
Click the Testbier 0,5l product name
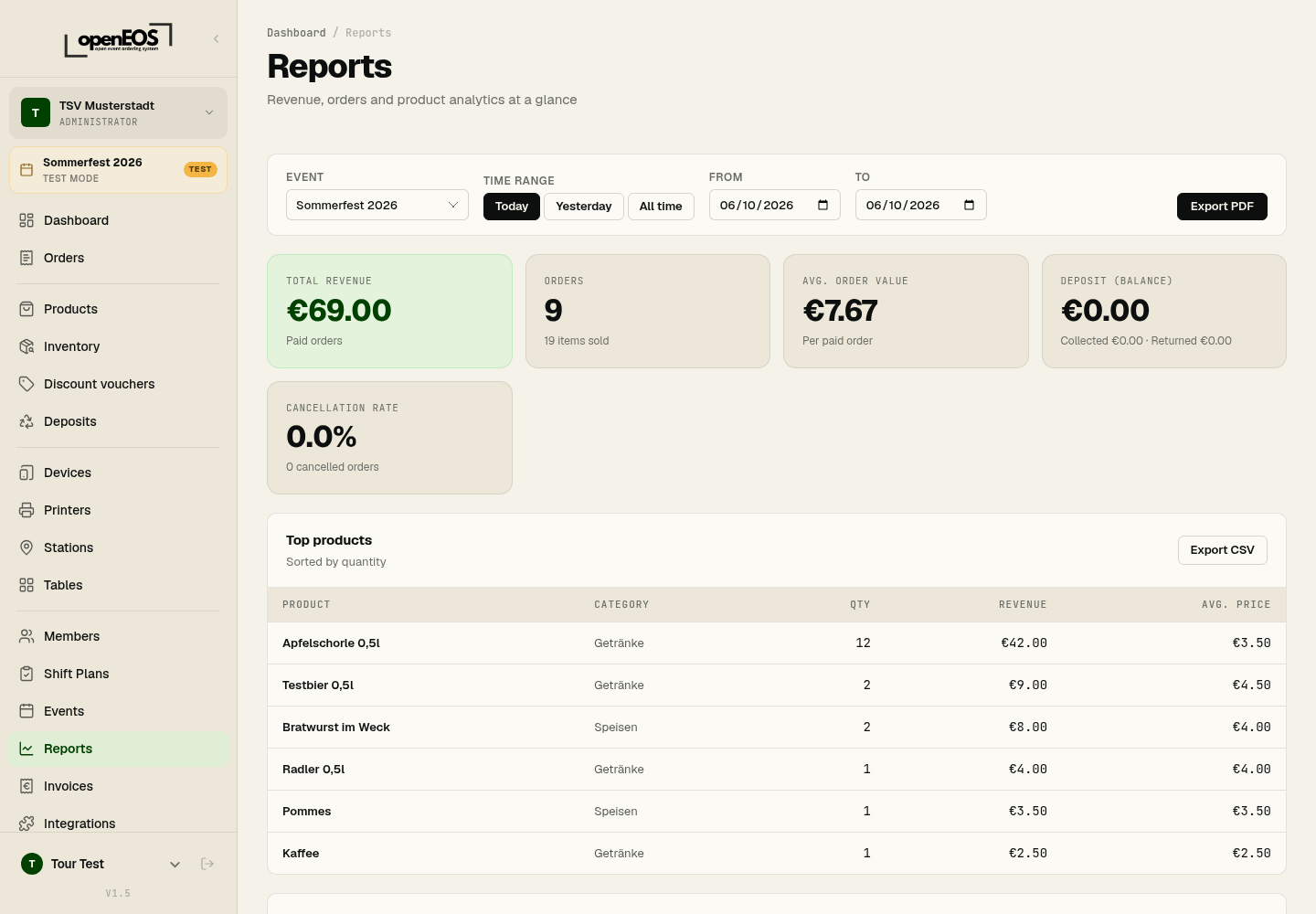318,685
